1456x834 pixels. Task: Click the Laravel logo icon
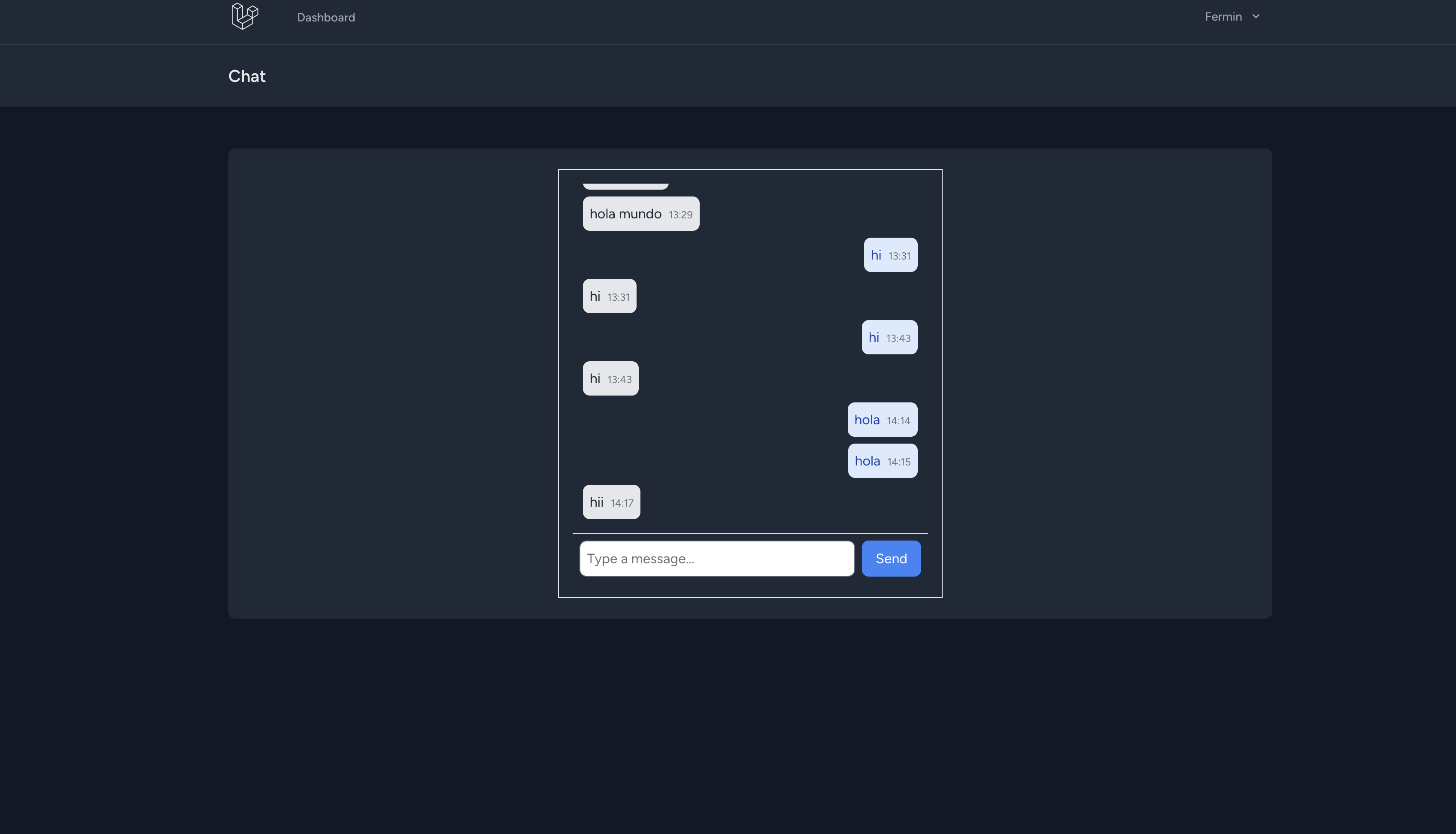point(245,16)
